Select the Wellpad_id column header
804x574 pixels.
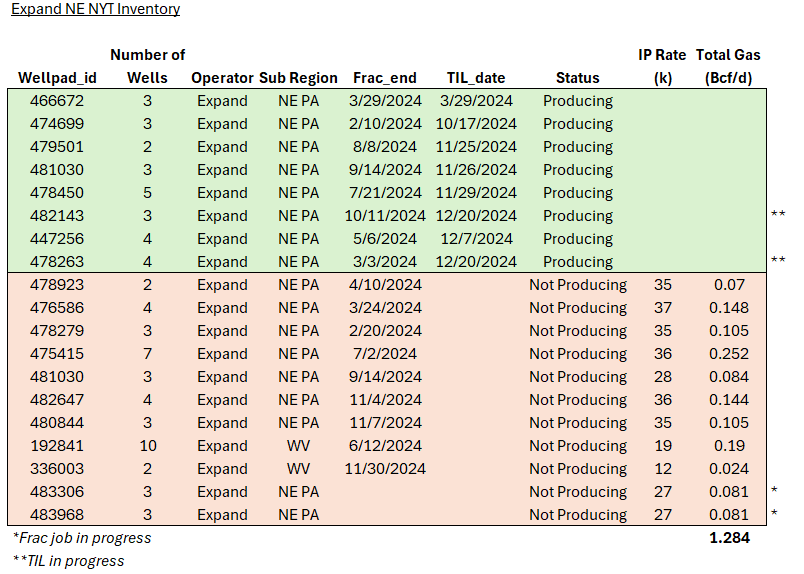[57, 78]
